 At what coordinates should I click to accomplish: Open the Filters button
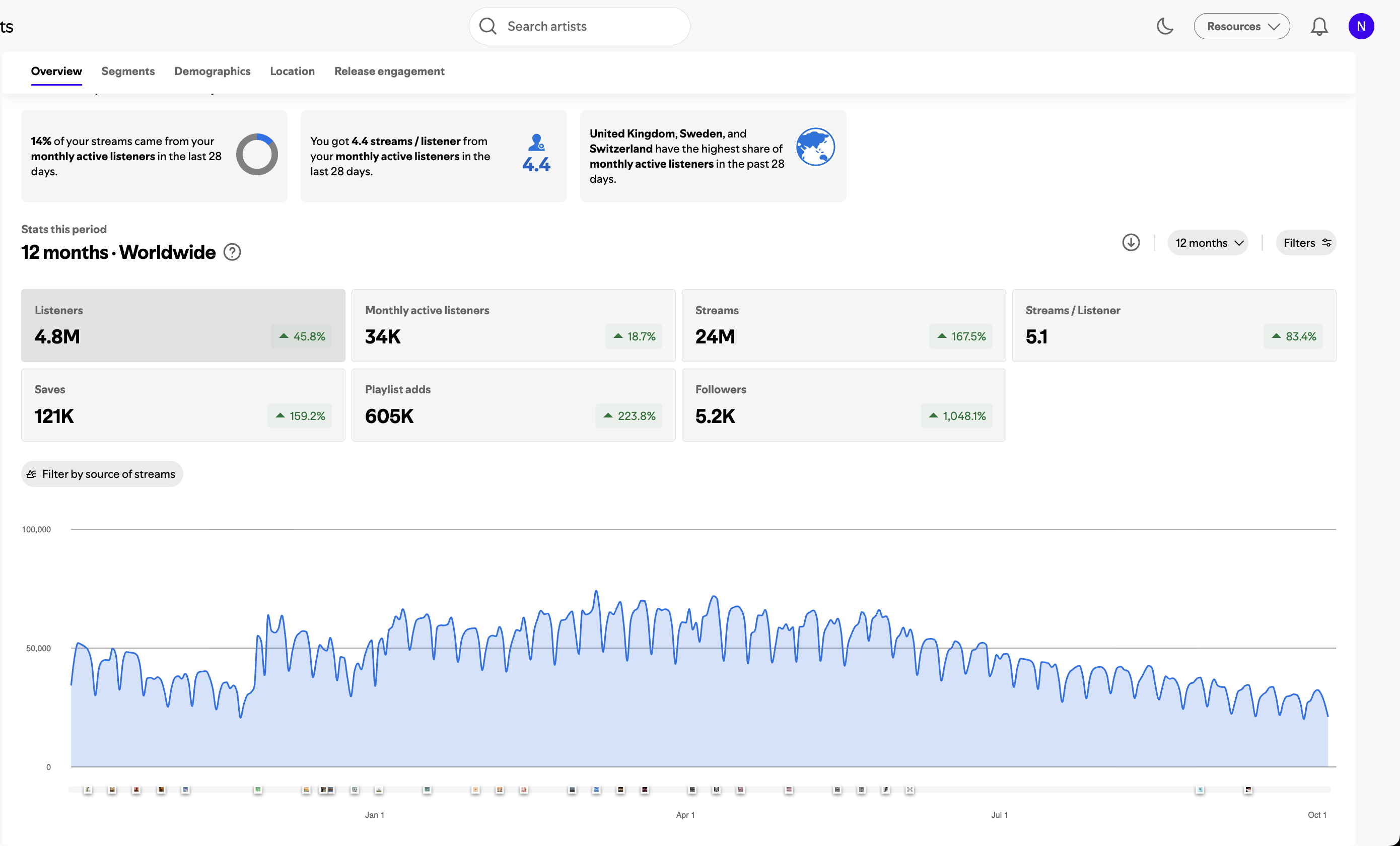pyautogui.click(x=1305, y=243)
